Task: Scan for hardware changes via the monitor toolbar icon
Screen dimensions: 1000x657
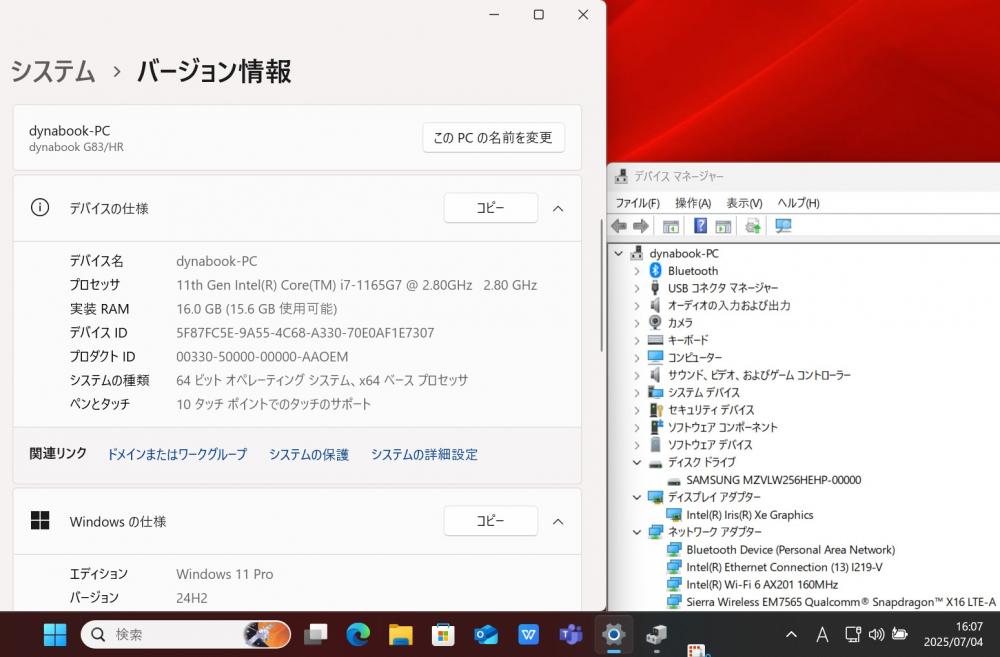Action: (x=783, y=226)
